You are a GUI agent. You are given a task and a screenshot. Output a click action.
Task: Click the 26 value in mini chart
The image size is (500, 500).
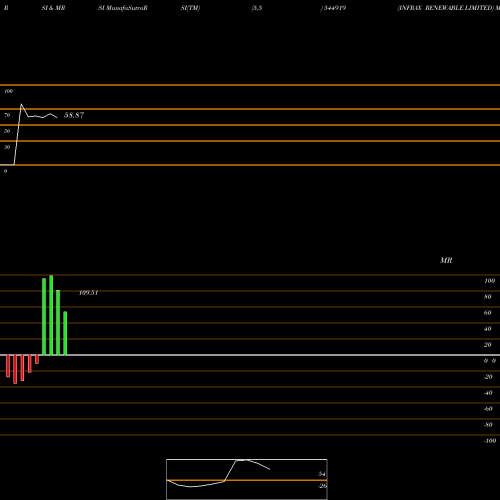322,486
